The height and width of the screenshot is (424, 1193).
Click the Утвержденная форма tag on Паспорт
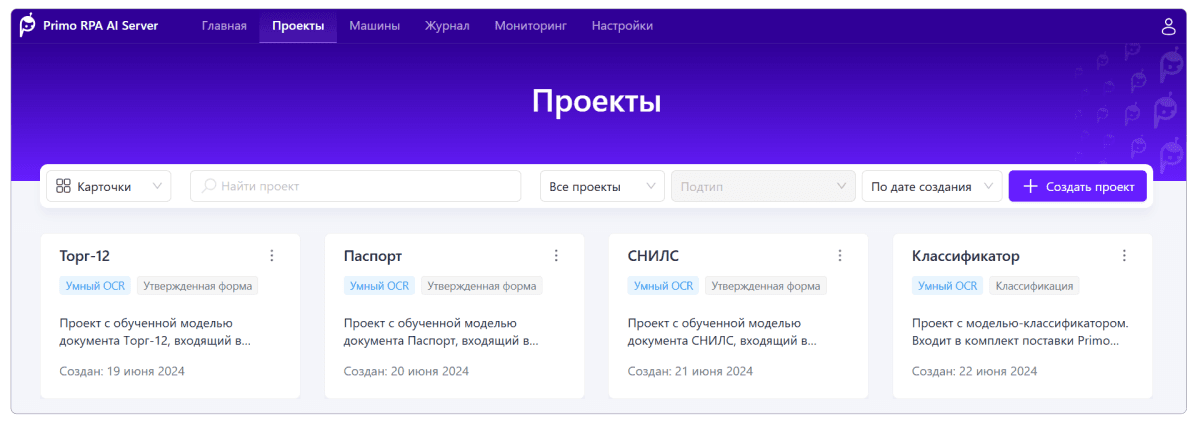tap(482, 286)
